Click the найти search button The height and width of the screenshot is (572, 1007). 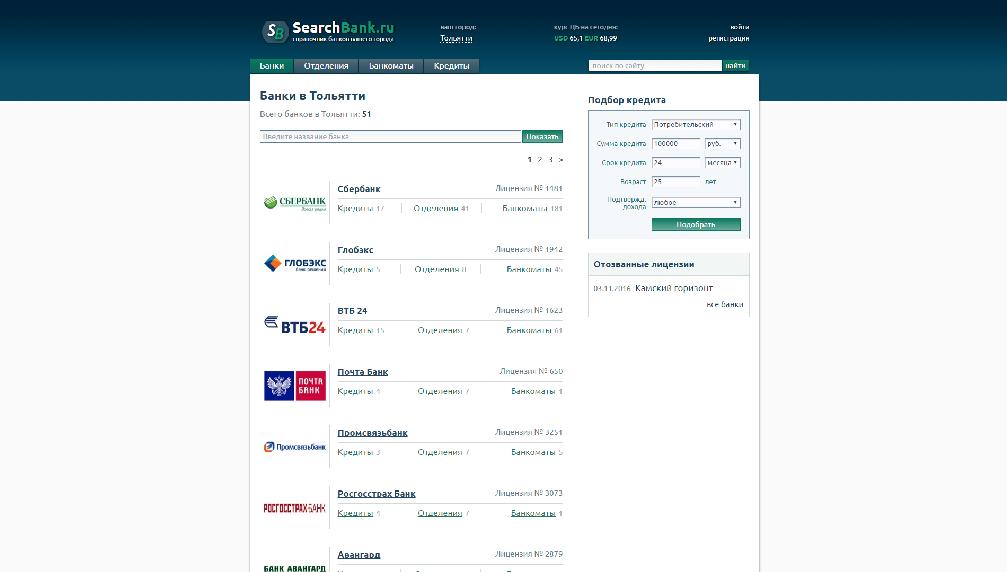pos(735,65)
